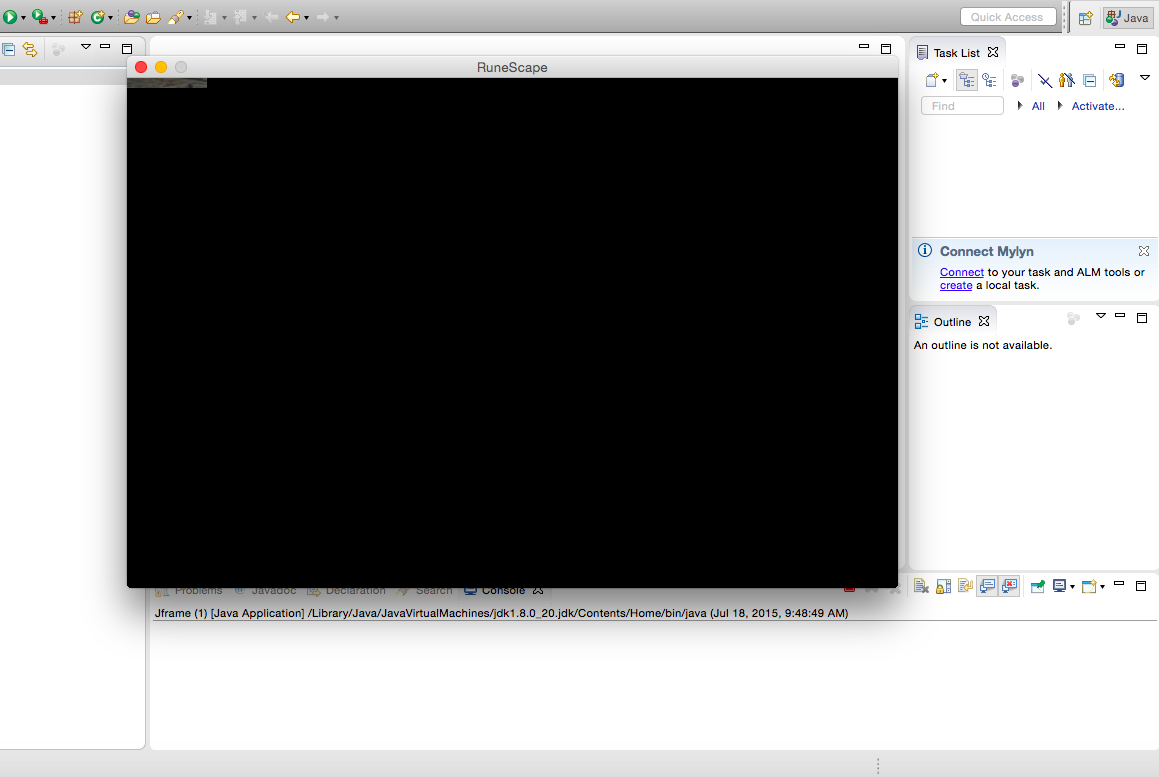Image resolution: width=1159 pixels, height=777 pixels.
Task: Open left panel View Menu triangle
Action: (86, 47)
